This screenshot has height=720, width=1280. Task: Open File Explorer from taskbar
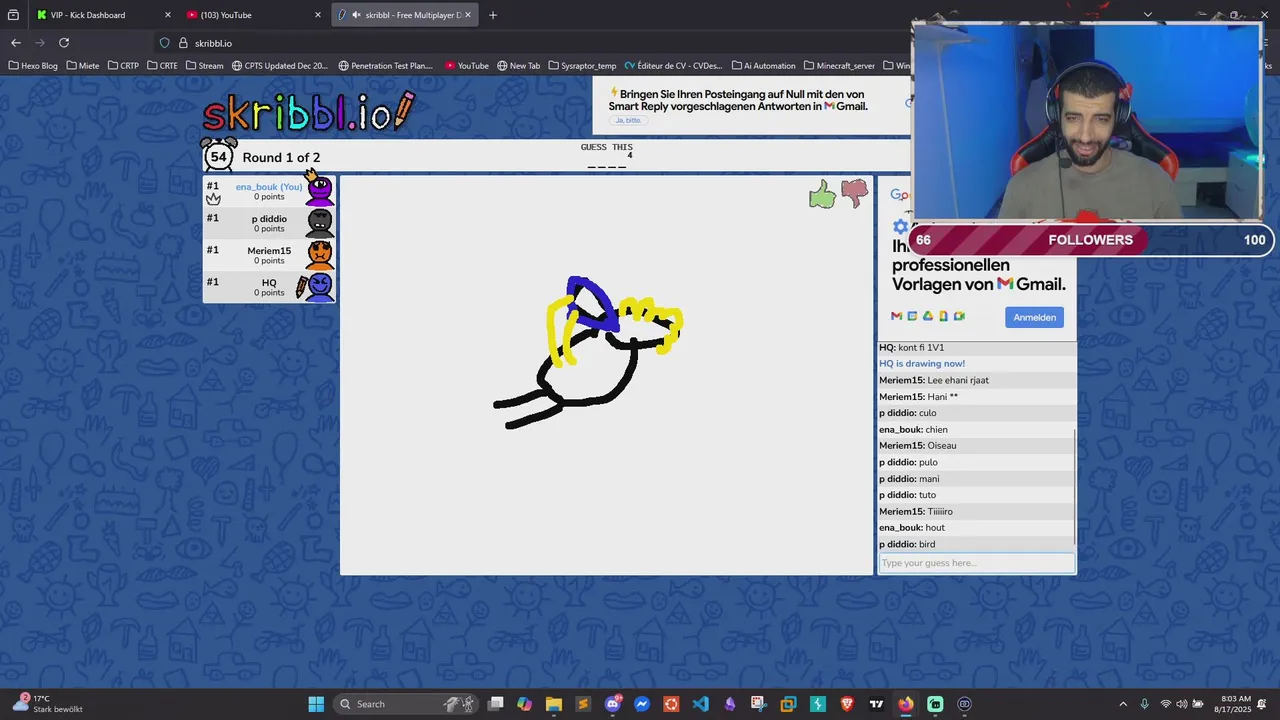[554, 704]
